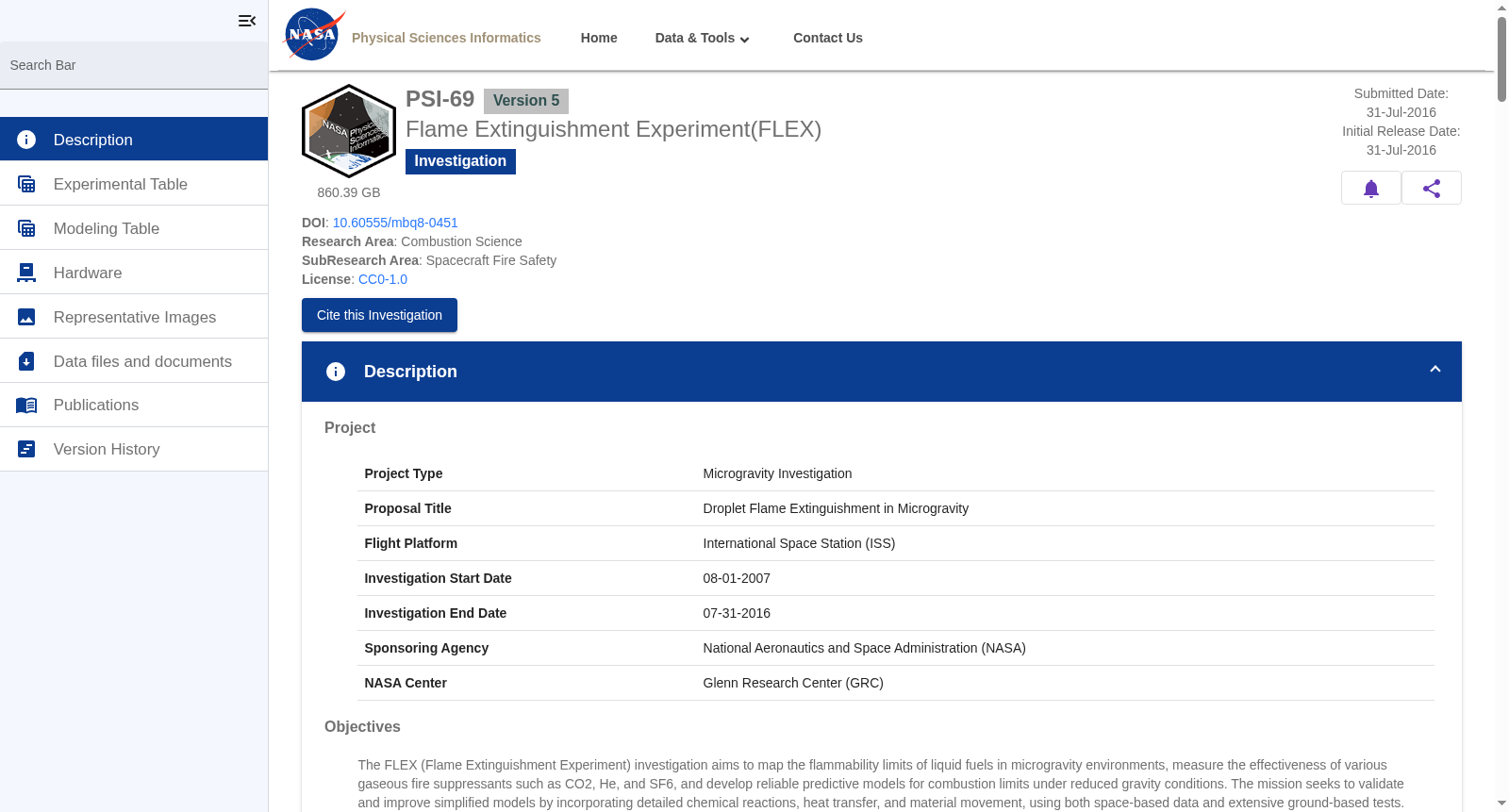Click 'International Space Station (ISS)' value
Image resolution: width=1509 pixels, height=812 pixels.
point(799,543)
